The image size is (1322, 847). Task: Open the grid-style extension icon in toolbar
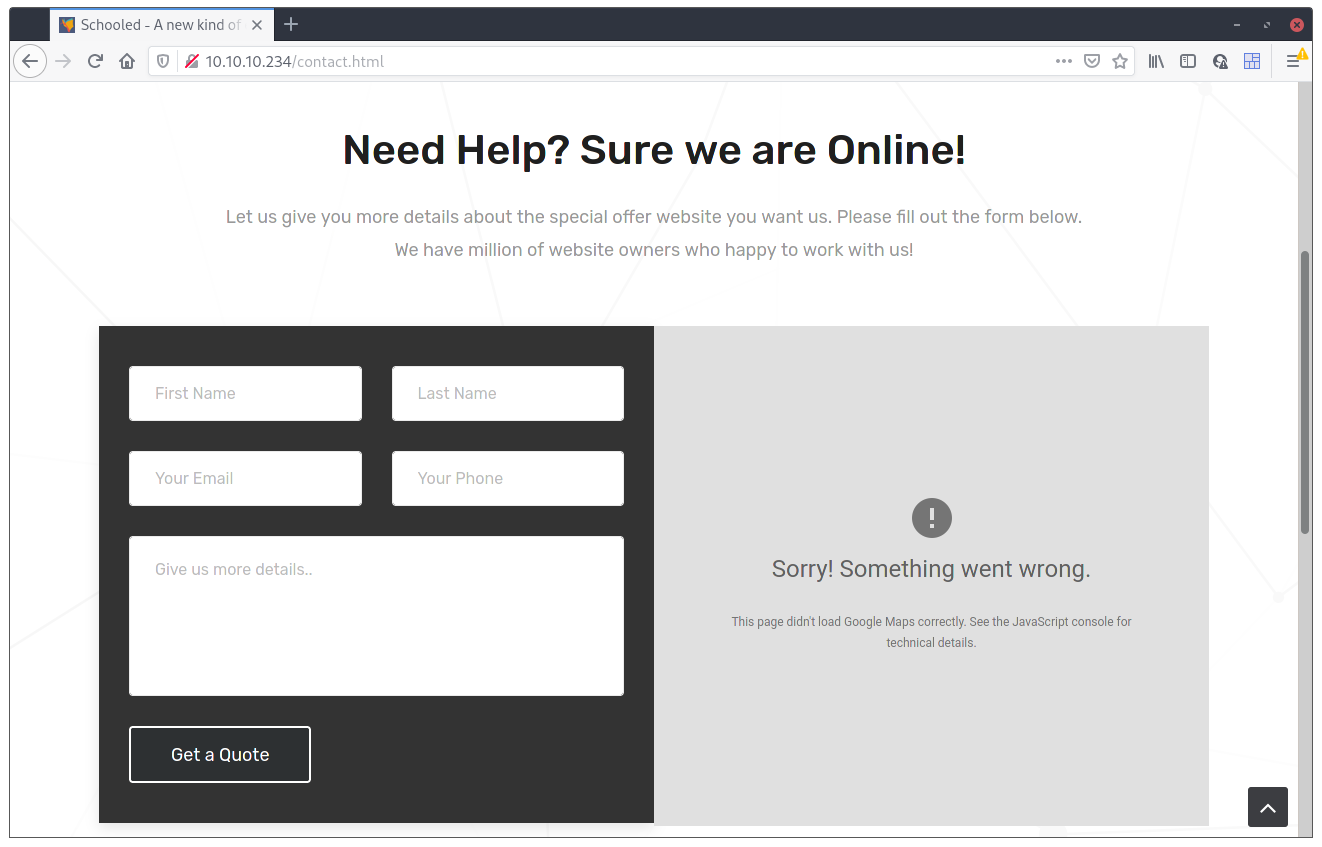(x=1252, y=61)
